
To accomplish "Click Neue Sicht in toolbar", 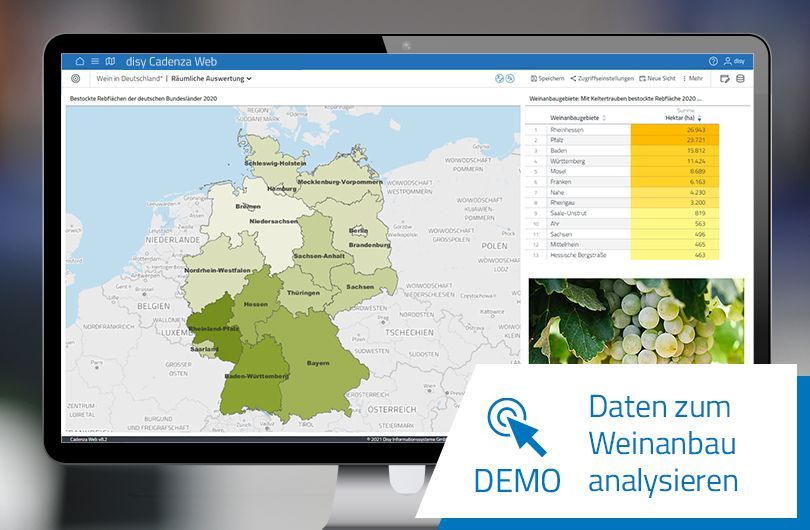I will tap(657, 78).
